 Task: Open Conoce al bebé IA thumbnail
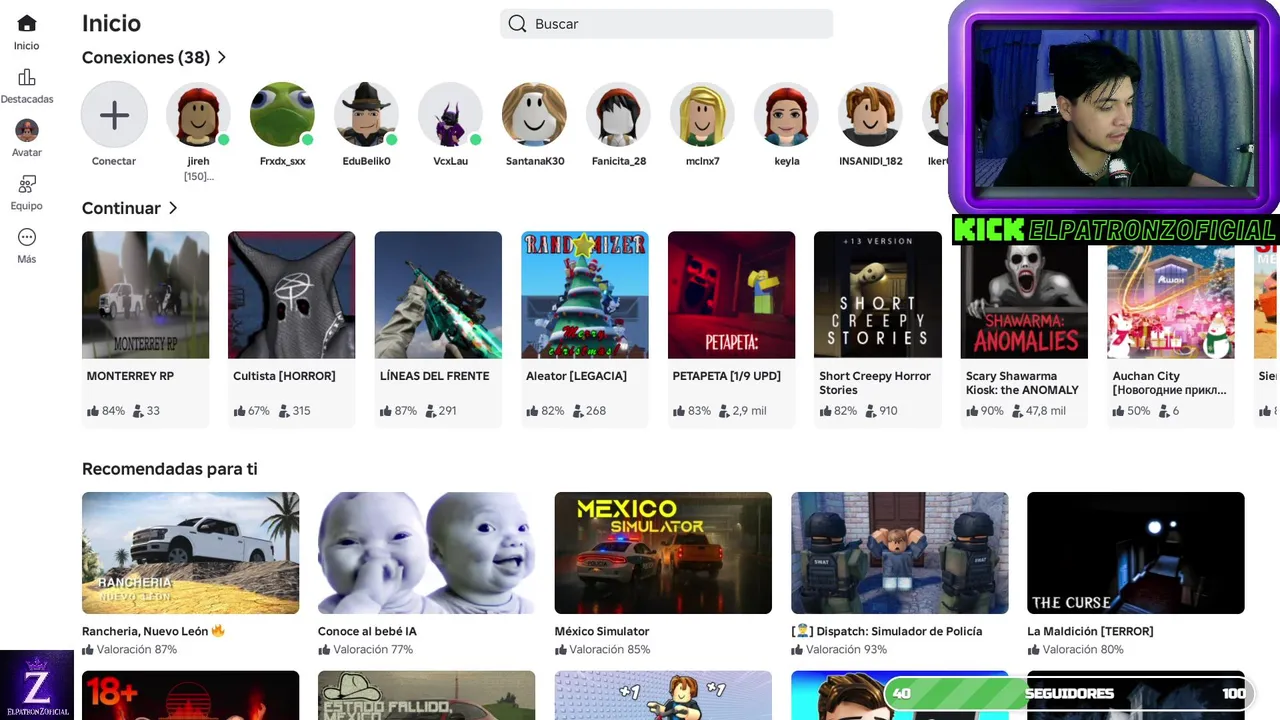click(426, 553)
